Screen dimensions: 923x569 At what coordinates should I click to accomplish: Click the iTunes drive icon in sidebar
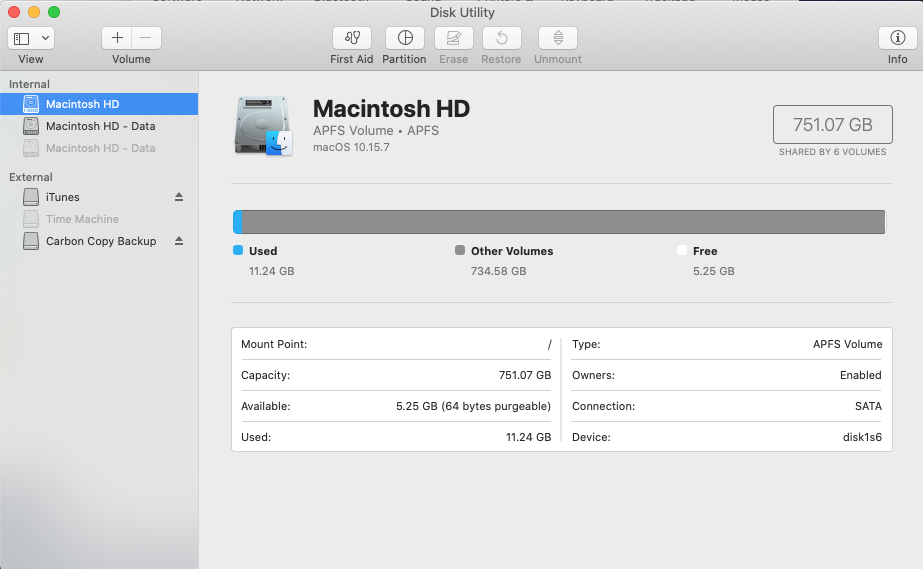(x=31, y=197)
